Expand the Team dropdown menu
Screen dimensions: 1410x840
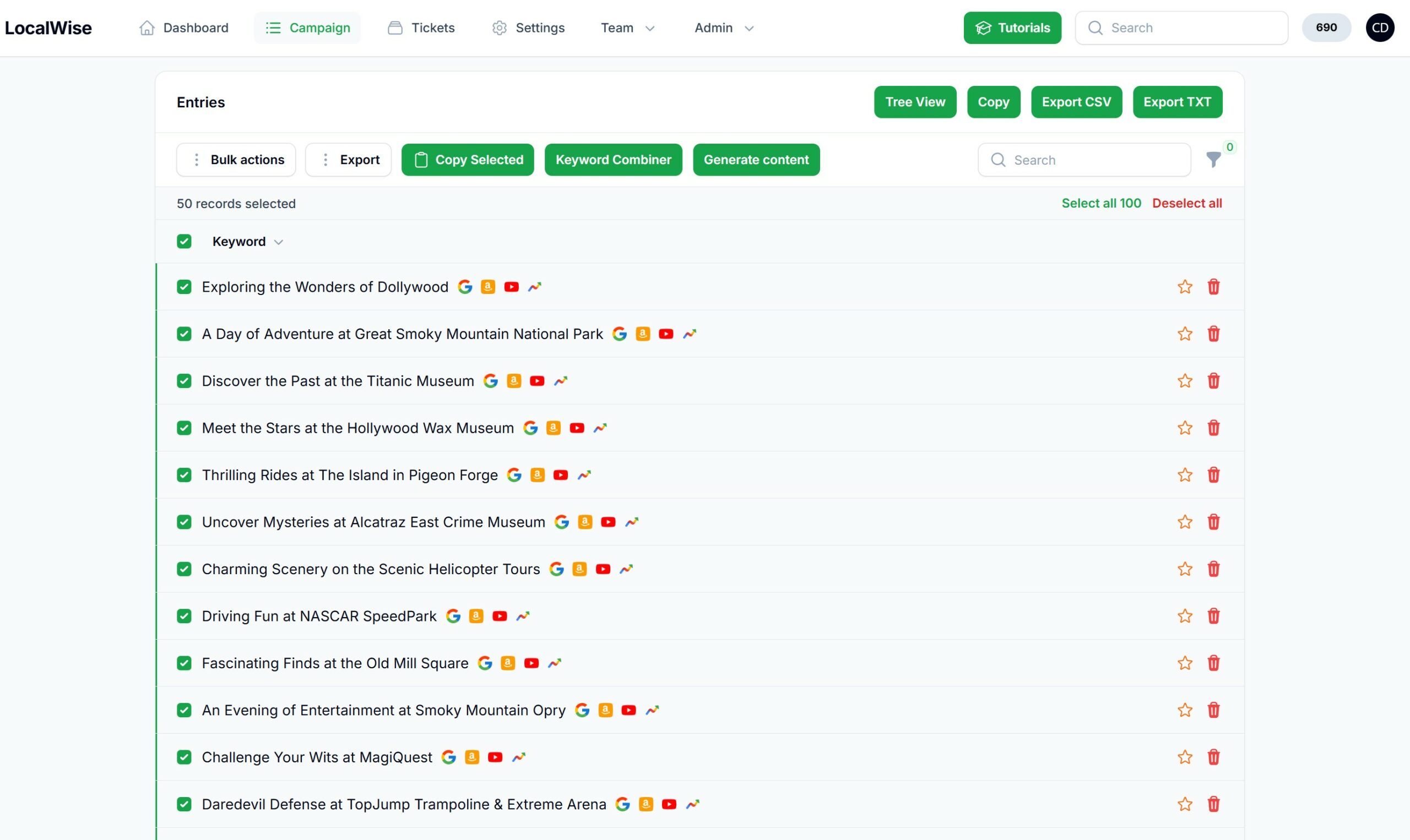(627, 28)
